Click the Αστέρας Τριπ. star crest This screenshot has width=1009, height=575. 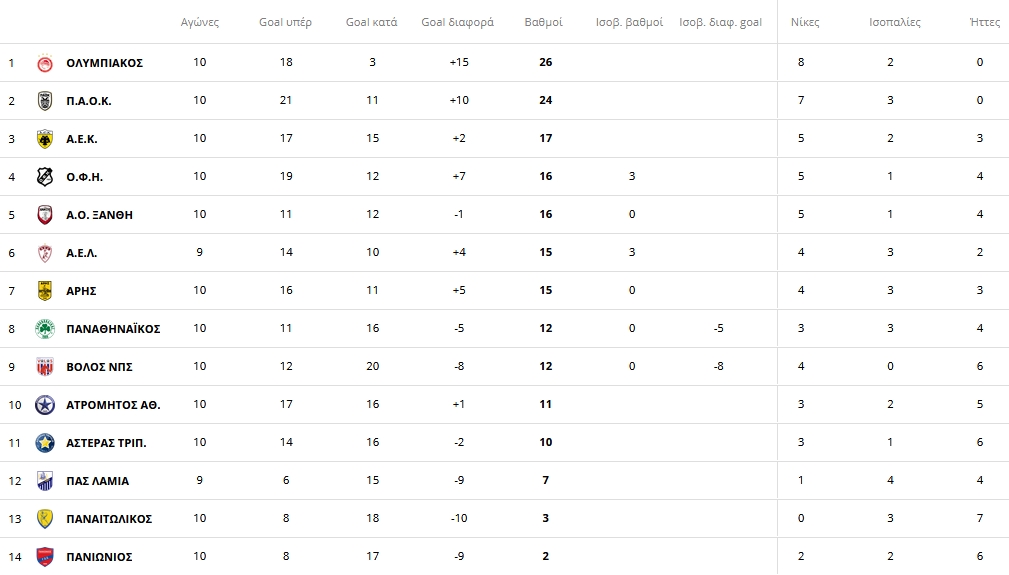44,443
